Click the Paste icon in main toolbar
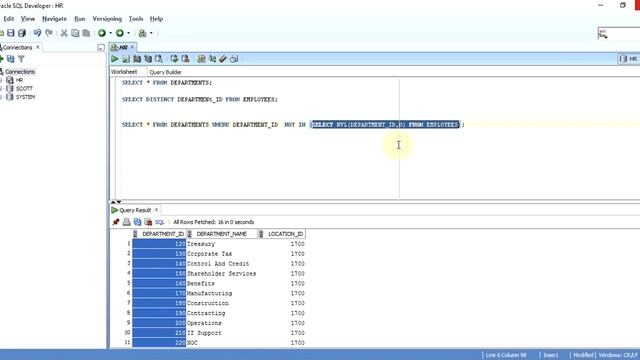 click(x=86, y=33)
